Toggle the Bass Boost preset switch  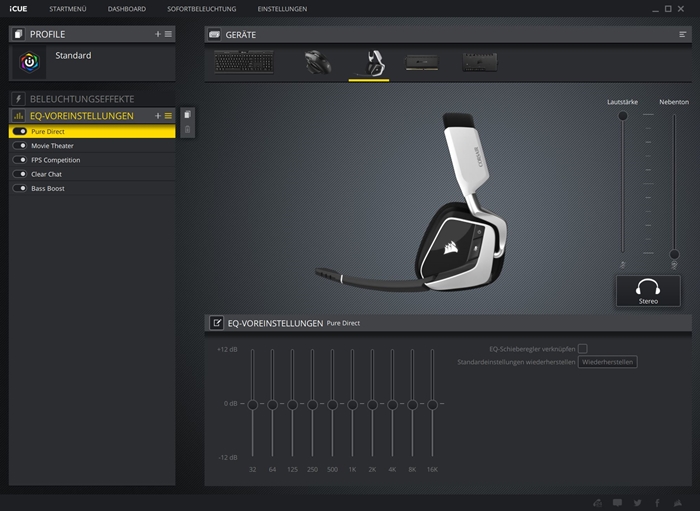click(20, 188)
